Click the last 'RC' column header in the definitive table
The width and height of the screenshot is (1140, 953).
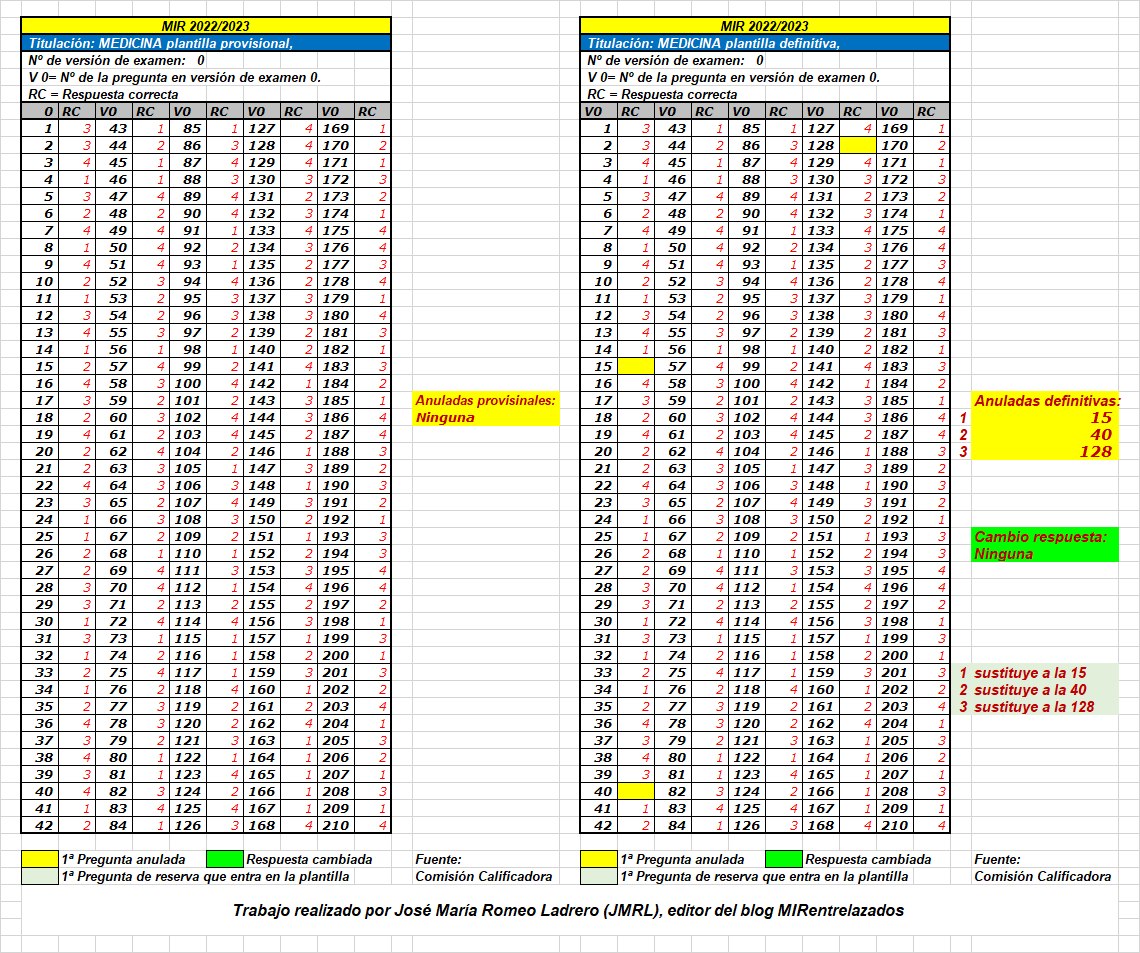[932, 111]
